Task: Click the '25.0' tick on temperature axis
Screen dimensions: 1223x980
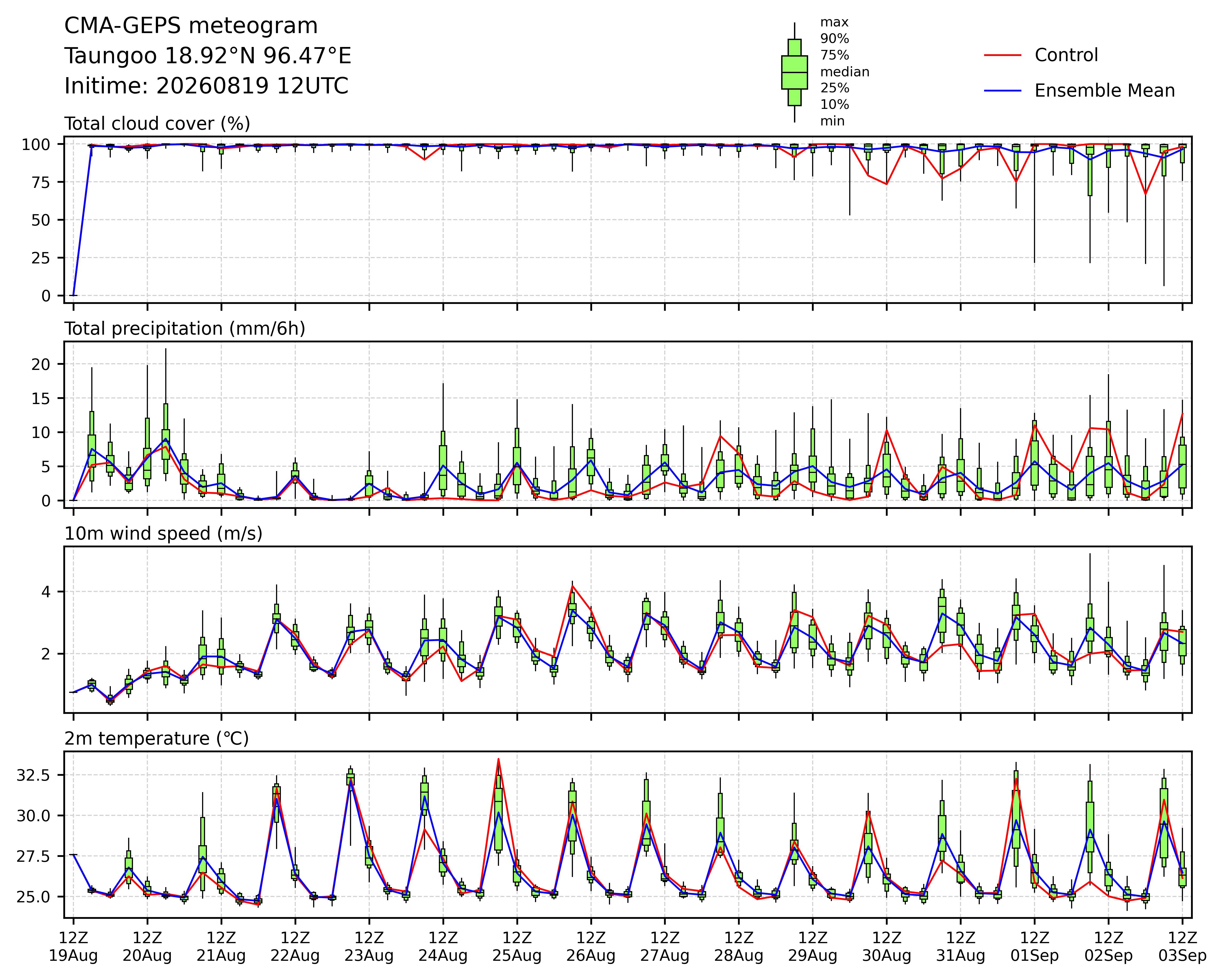Action: [x=33, y=897]
